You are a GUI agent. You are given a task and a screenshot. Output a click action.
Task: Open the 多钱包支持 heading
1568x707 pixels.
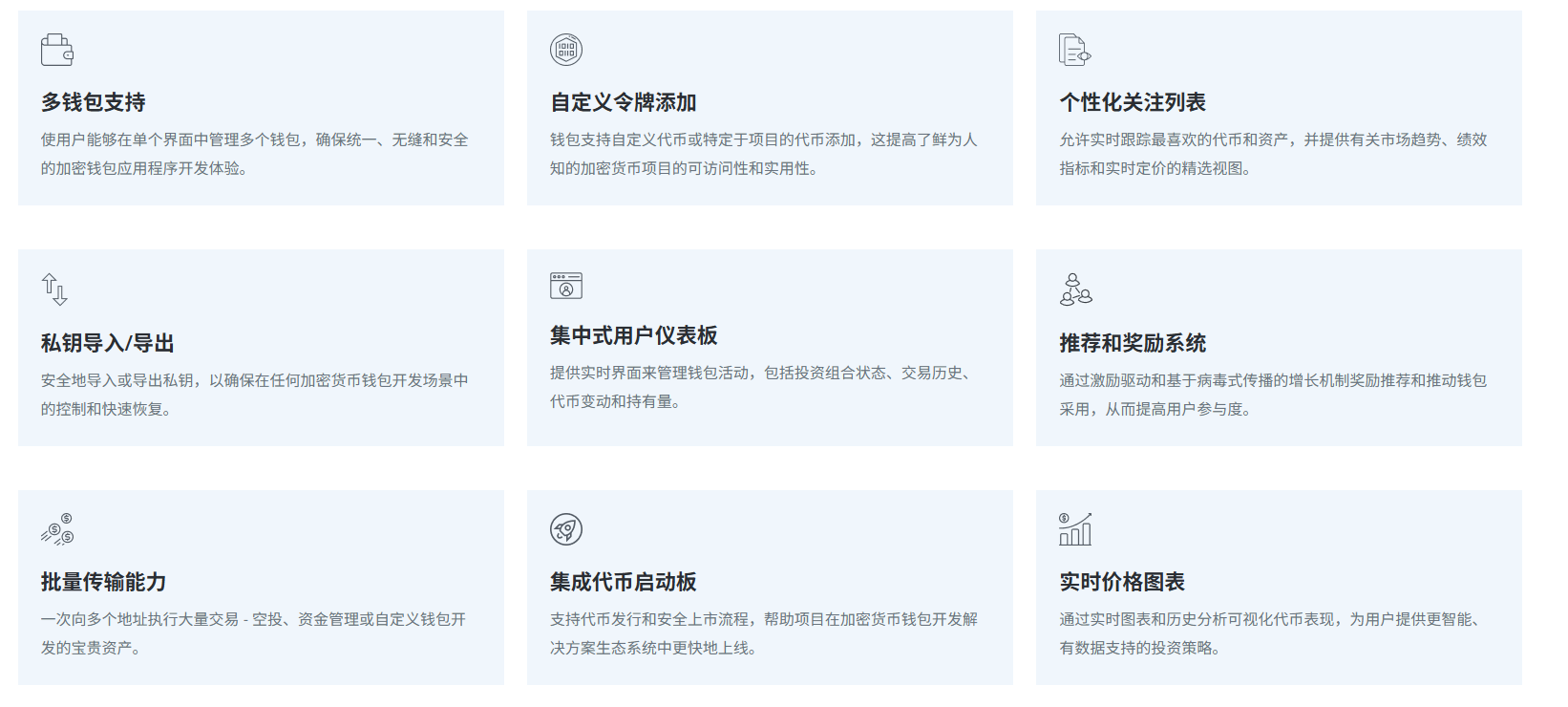[94, 102]
